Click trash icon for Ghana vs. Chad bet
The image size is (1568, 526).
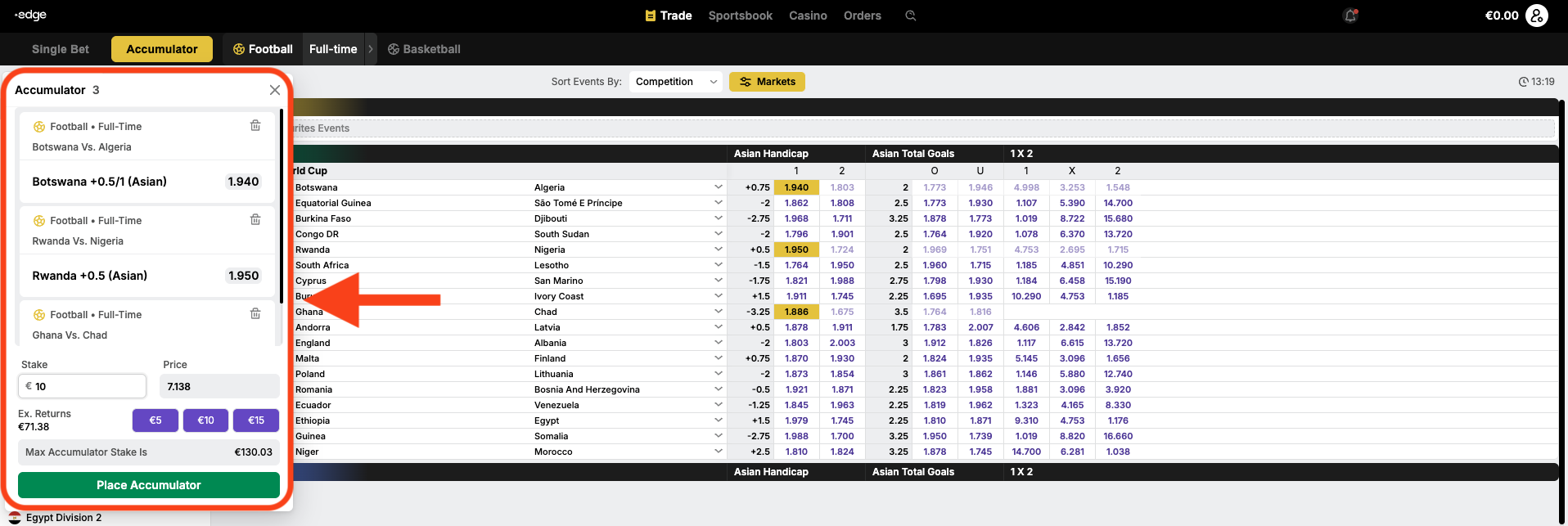(255, 314)
